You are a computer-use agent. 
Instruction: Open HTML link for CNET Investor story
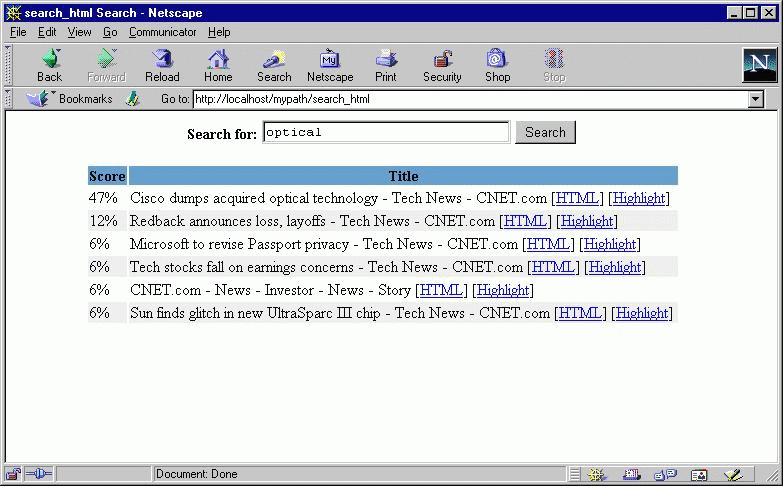pos(441,290)
